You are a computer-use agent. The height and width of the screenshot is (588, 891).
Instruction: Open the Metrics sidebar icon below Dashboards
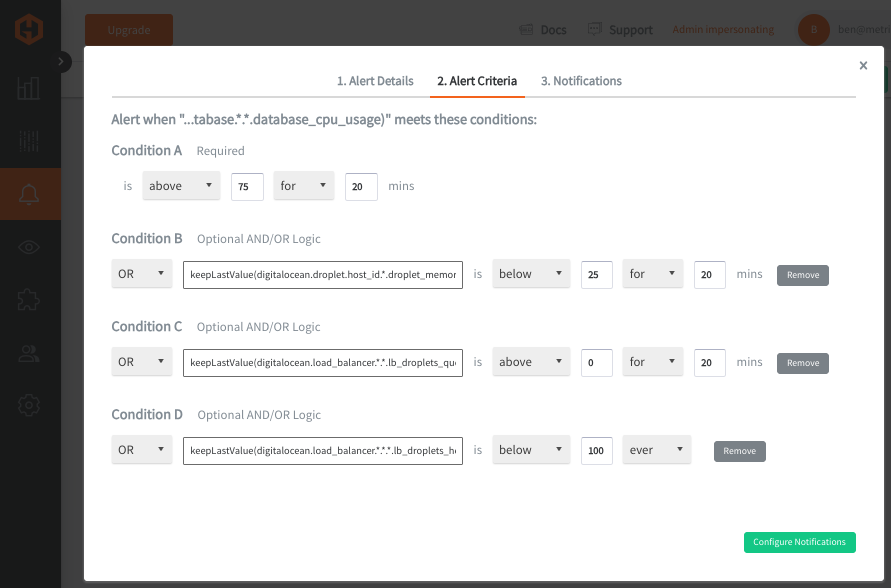(28, 141)
